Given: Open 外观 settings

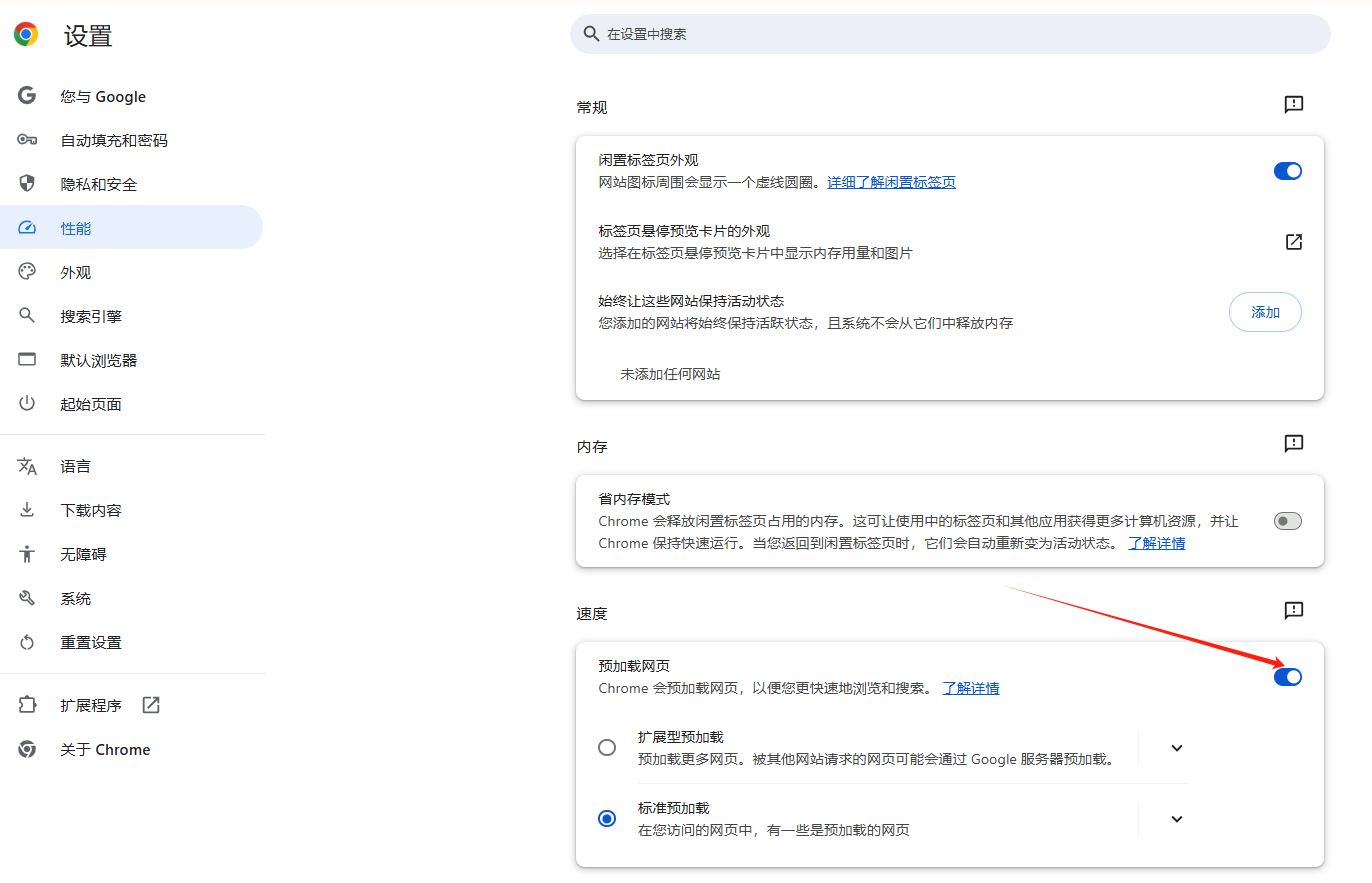Looking at the screenshot, I should [x=132, y=272].
